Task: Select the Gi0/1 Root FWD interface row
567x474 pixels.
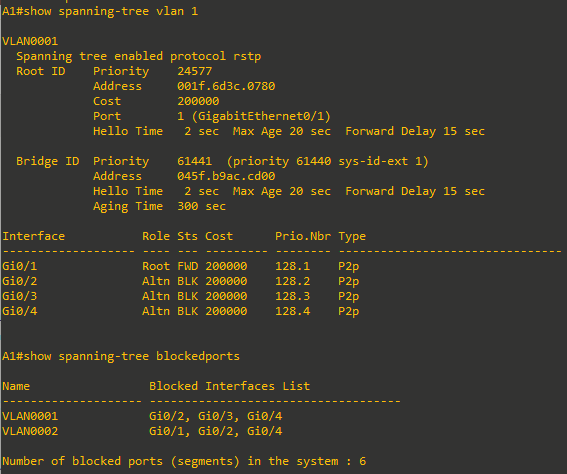Action: pyautogui.click(x=181, y=266)
